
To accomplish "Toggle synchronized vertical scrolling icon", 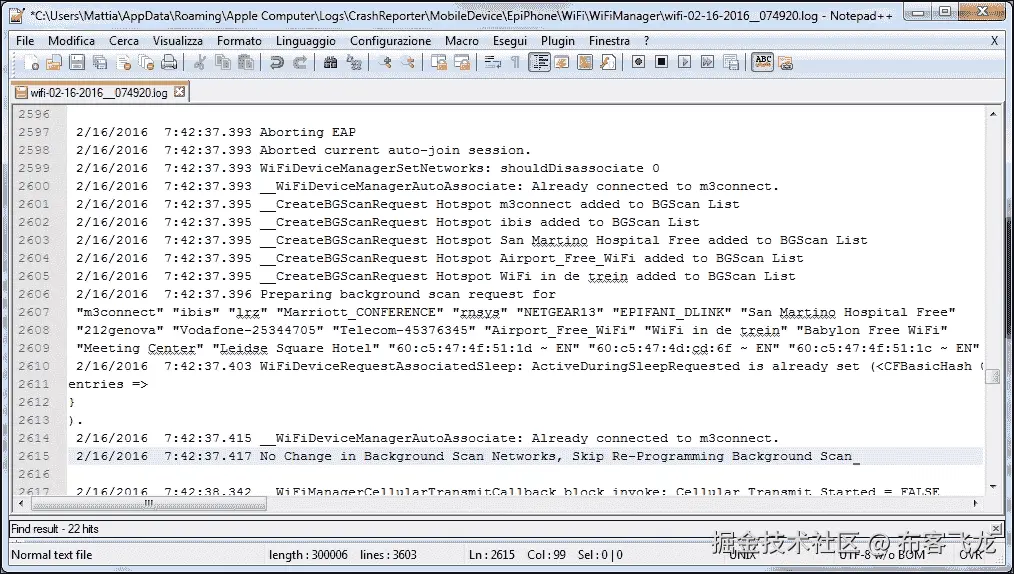I will tap(439, 63).
